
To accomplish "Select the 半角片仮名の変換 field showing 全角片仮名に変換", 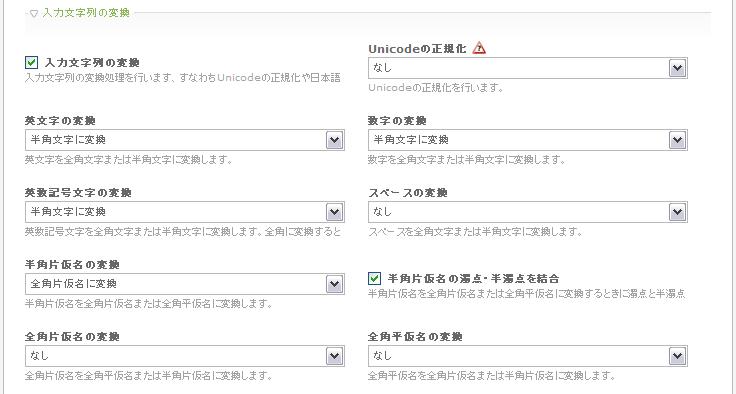I will [x=185, y=284].
